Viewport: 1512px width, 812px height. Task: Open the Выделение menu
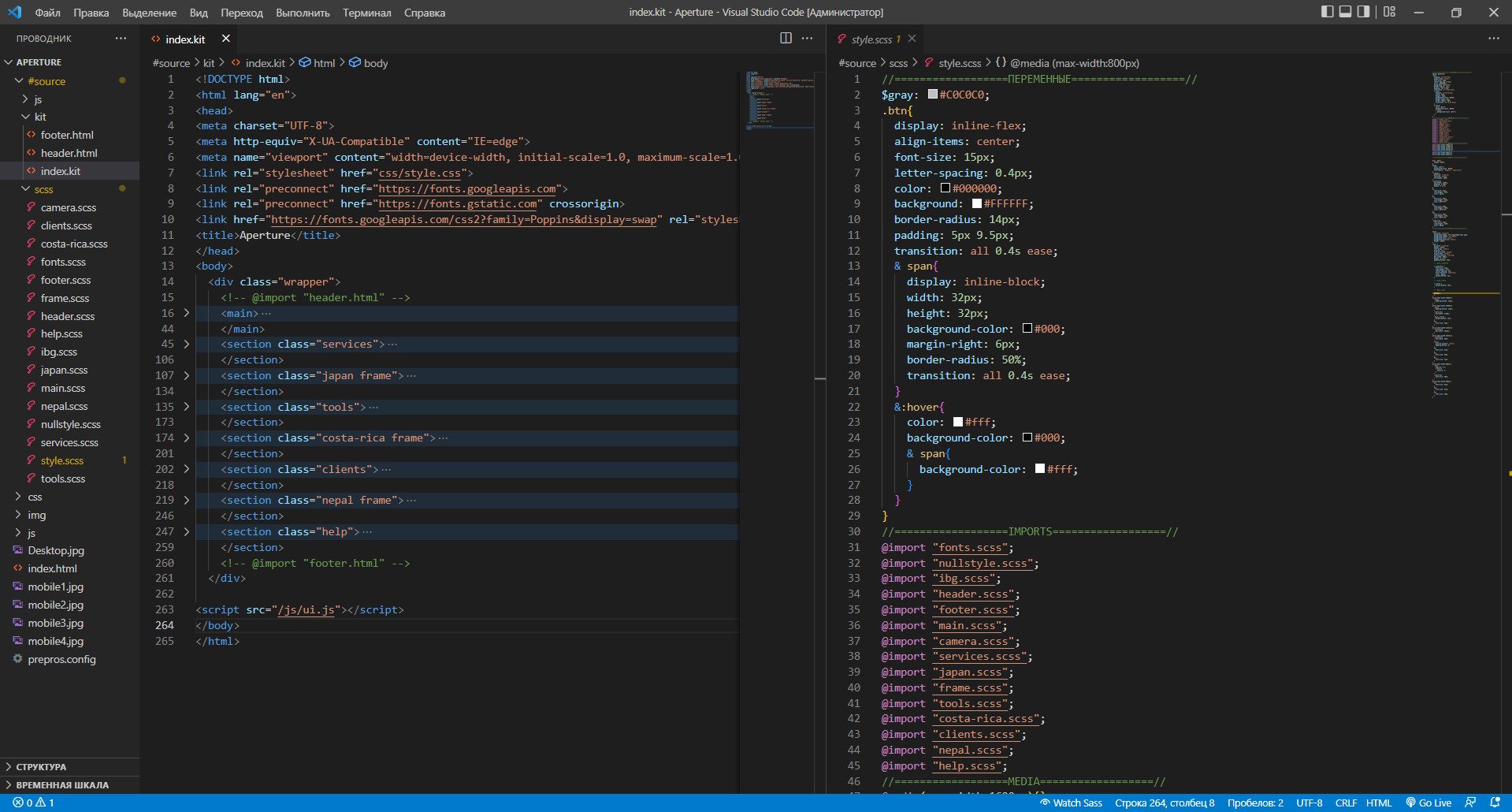150,13
